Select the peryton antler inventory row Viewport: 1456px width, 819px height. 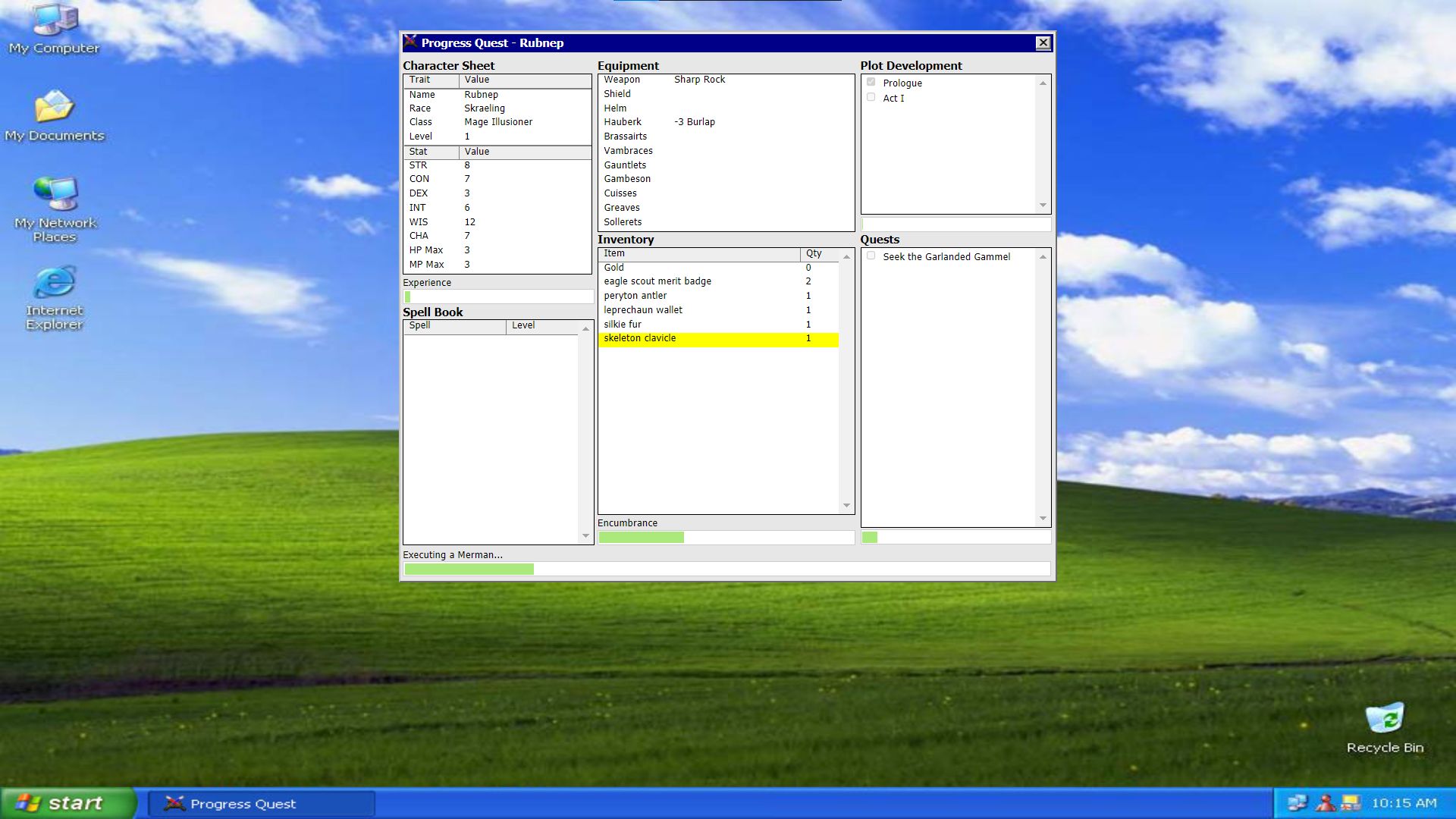coord(718,296)
